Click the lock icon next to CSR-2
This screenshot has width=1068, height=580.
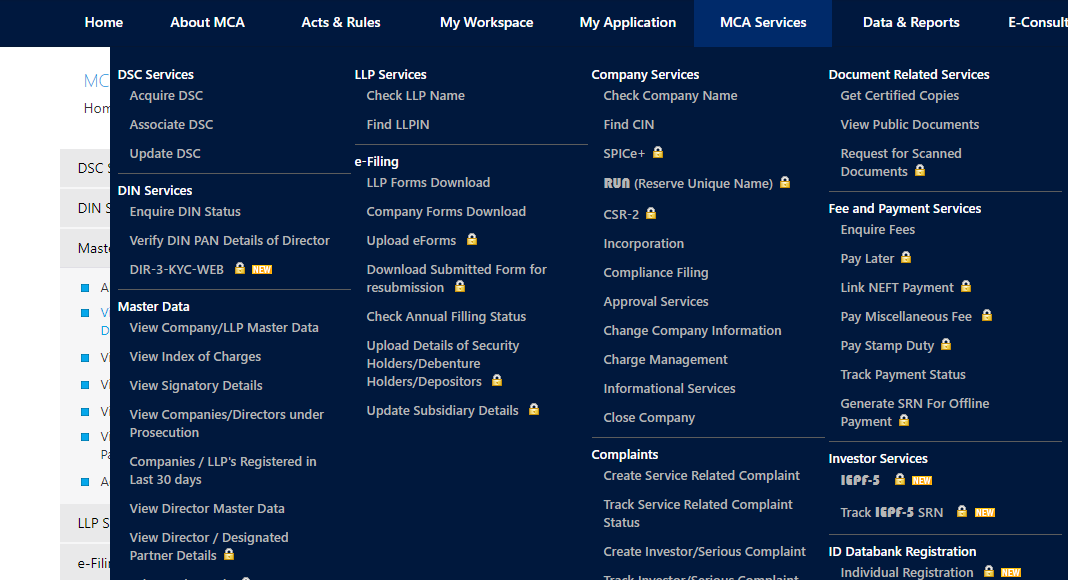[651, 214]
